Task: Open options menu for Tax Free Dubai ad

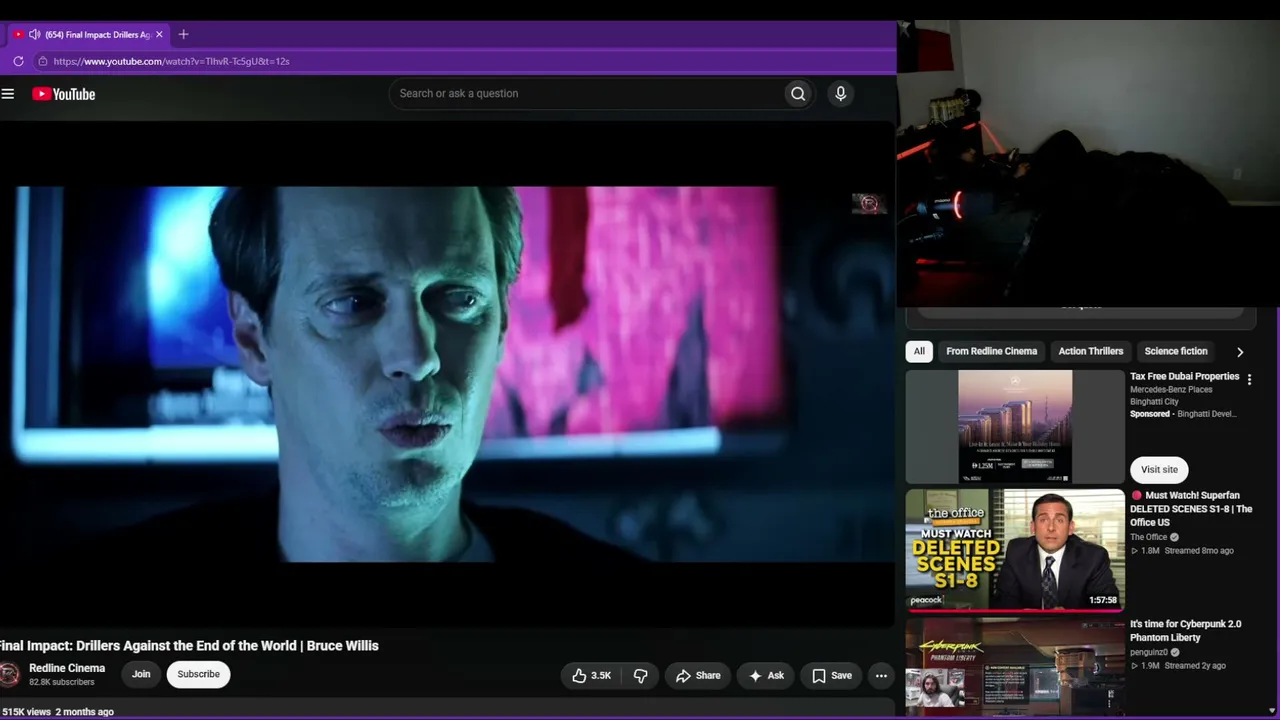Action: coord(1249,380)
